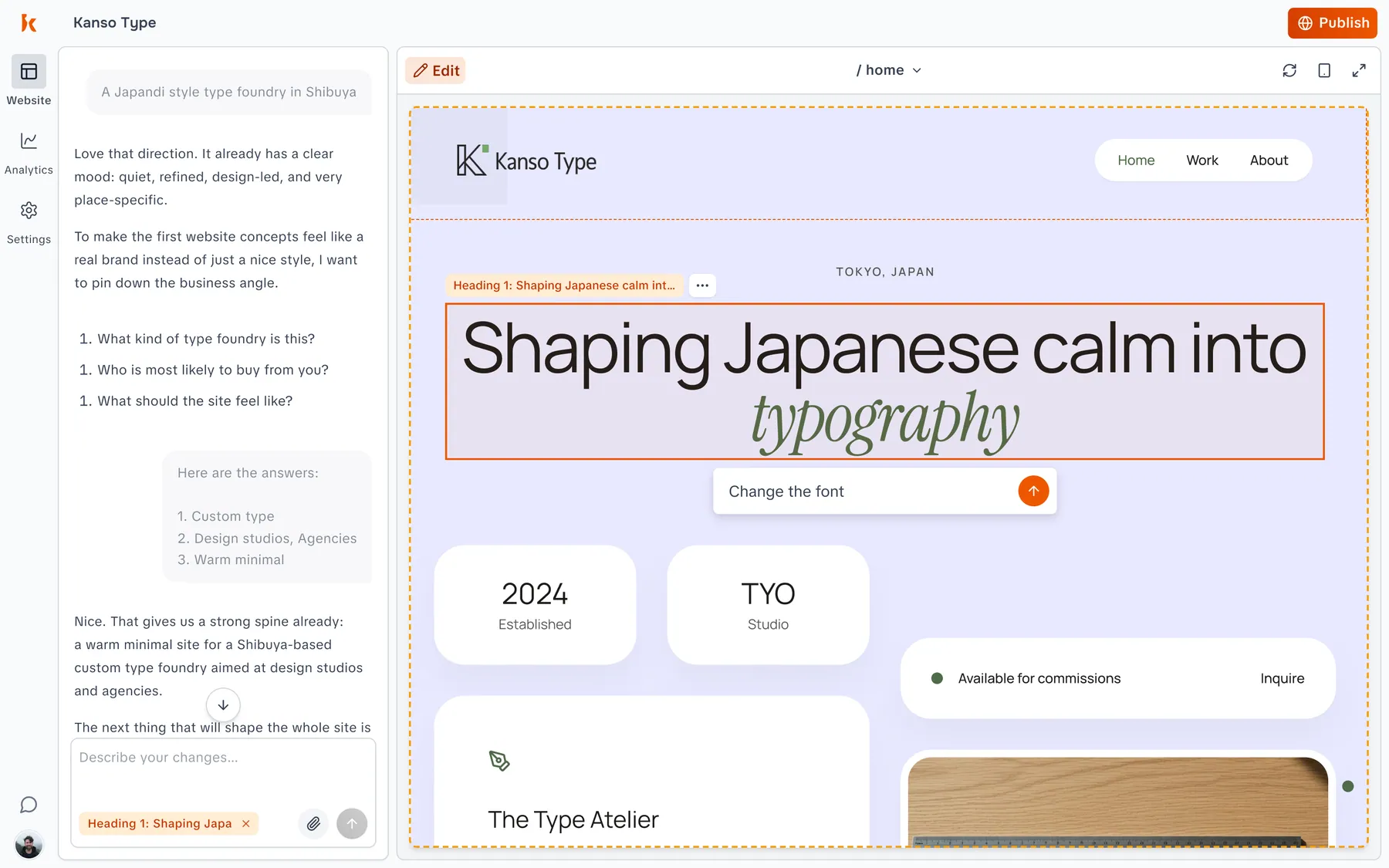Attach a file with the paperclip

tap(313, 823)
